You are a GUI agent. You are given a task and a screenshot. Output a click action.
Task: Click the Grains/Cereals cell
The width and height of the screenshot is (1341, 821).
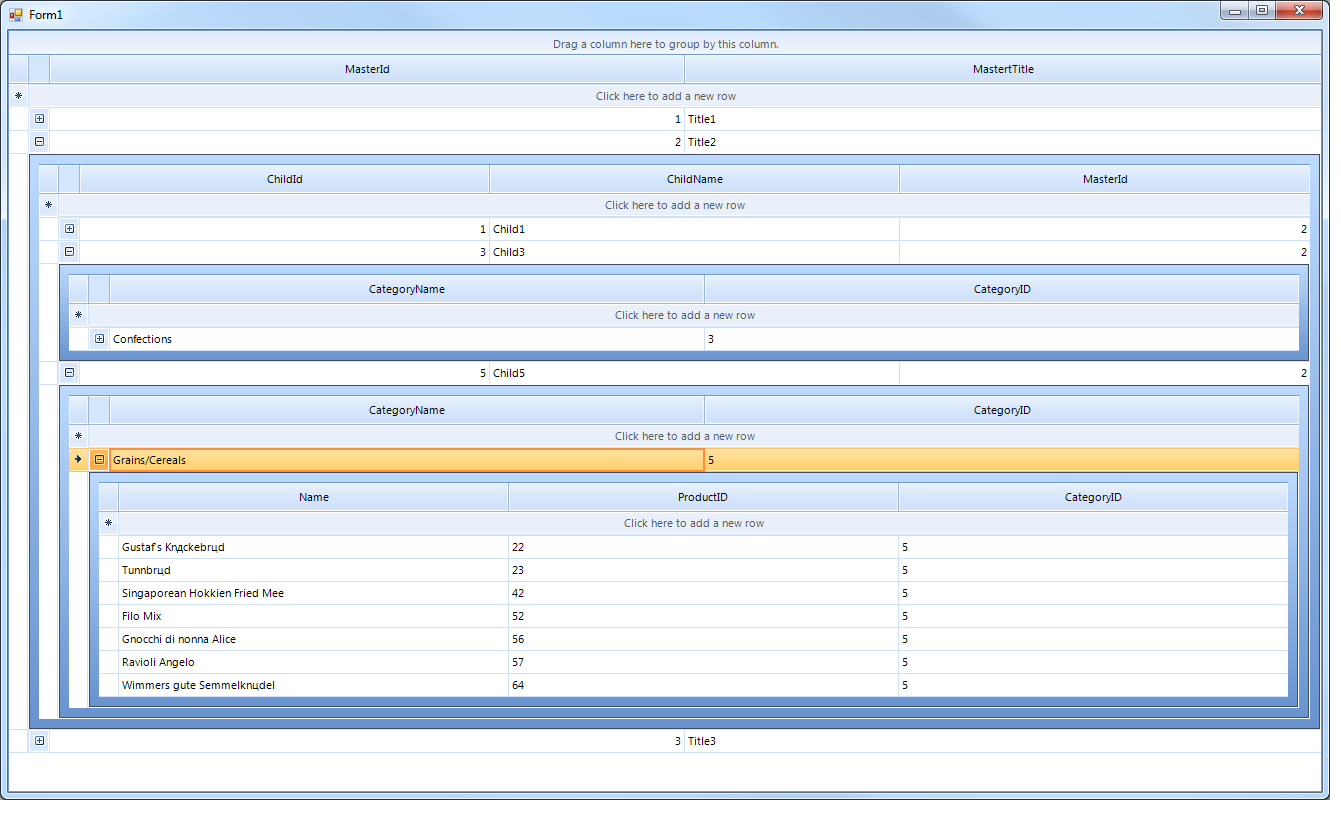pyautogui.click(x=407, y=460)
